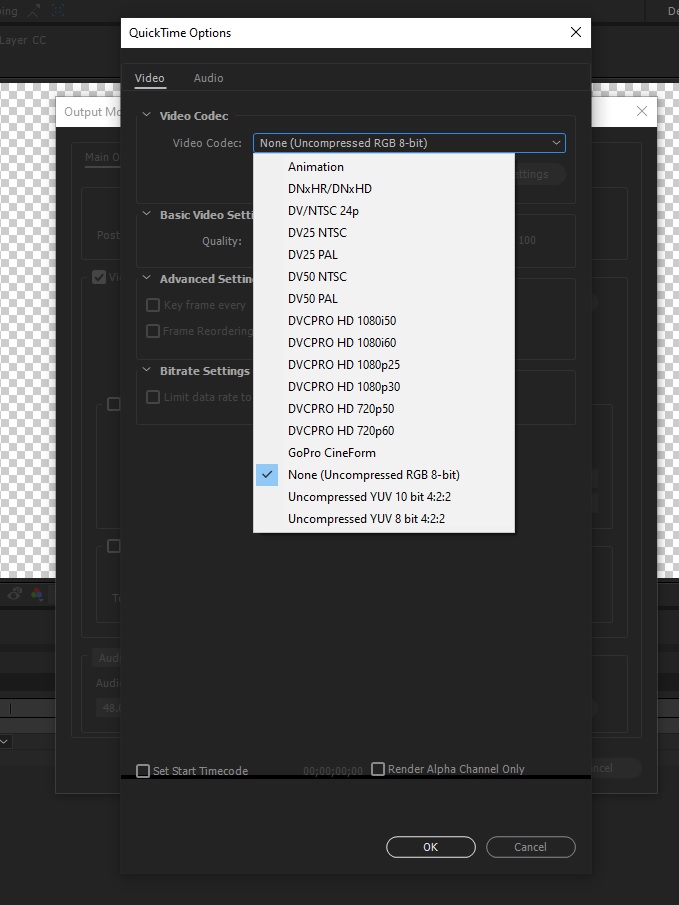Enable Key frame every checkbox

[153, 305]
